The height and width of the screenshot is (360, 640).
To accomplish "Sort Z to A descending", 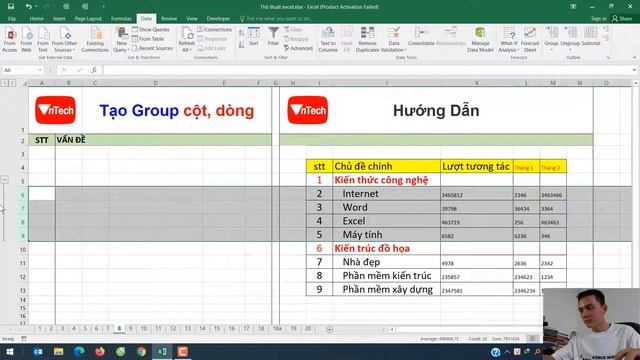I will coord(241,45).
